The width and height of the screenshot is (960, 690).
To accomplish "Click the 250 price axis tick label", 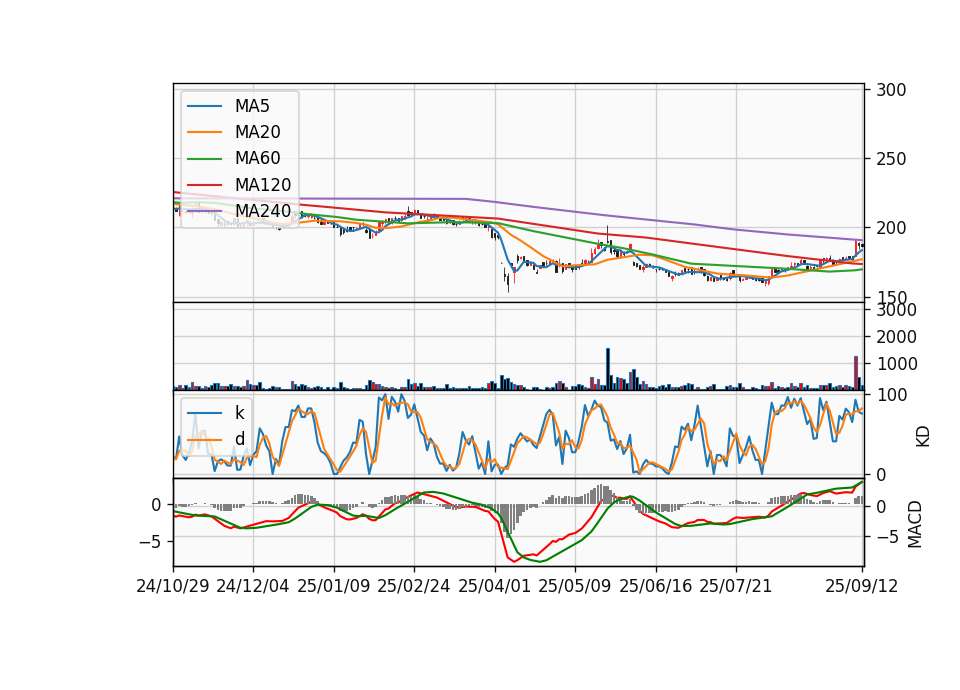I will (891, 159).
